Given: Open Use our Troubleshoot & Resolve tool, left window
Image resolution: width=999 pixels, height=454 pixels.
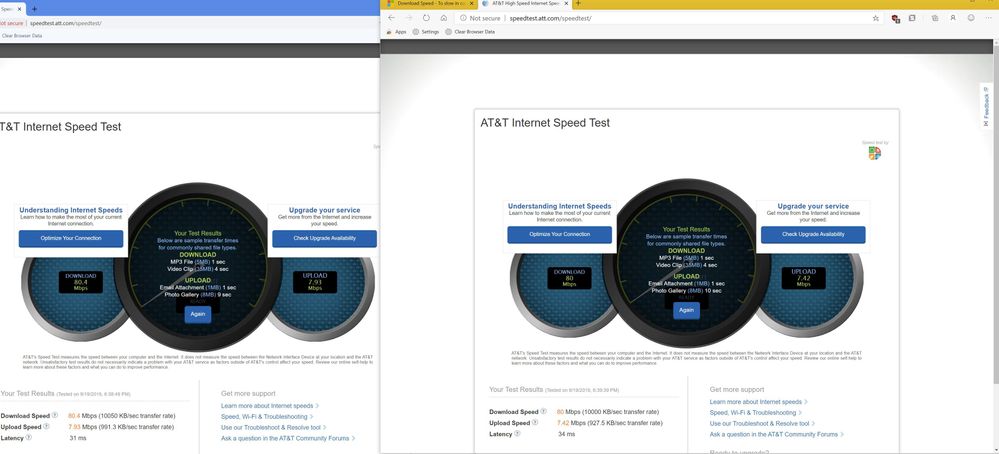Looking at the screenshot, I should coord(273,427).
